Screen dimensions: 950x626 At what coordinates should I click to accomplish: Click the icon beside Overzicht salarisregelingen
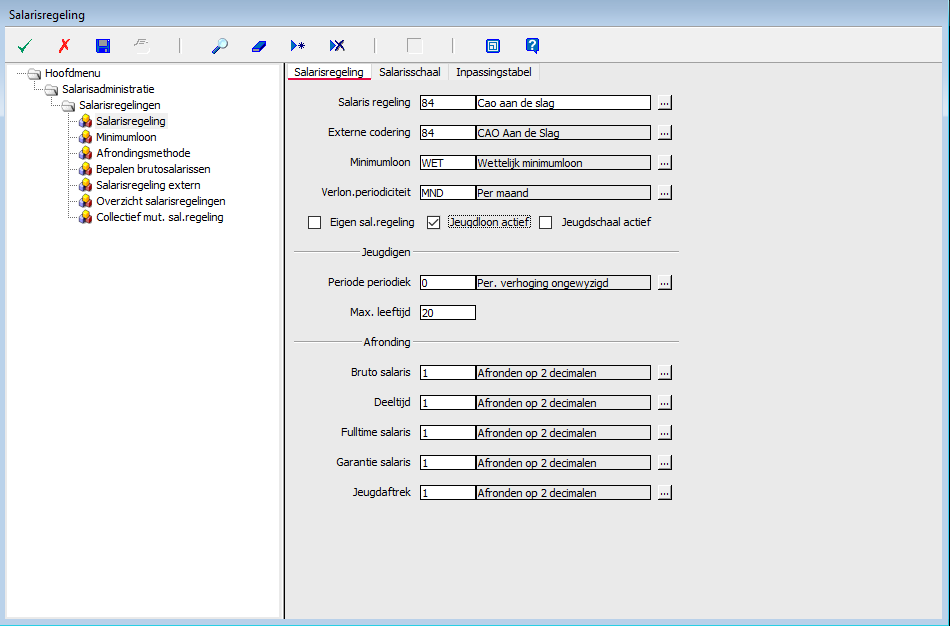85,201
